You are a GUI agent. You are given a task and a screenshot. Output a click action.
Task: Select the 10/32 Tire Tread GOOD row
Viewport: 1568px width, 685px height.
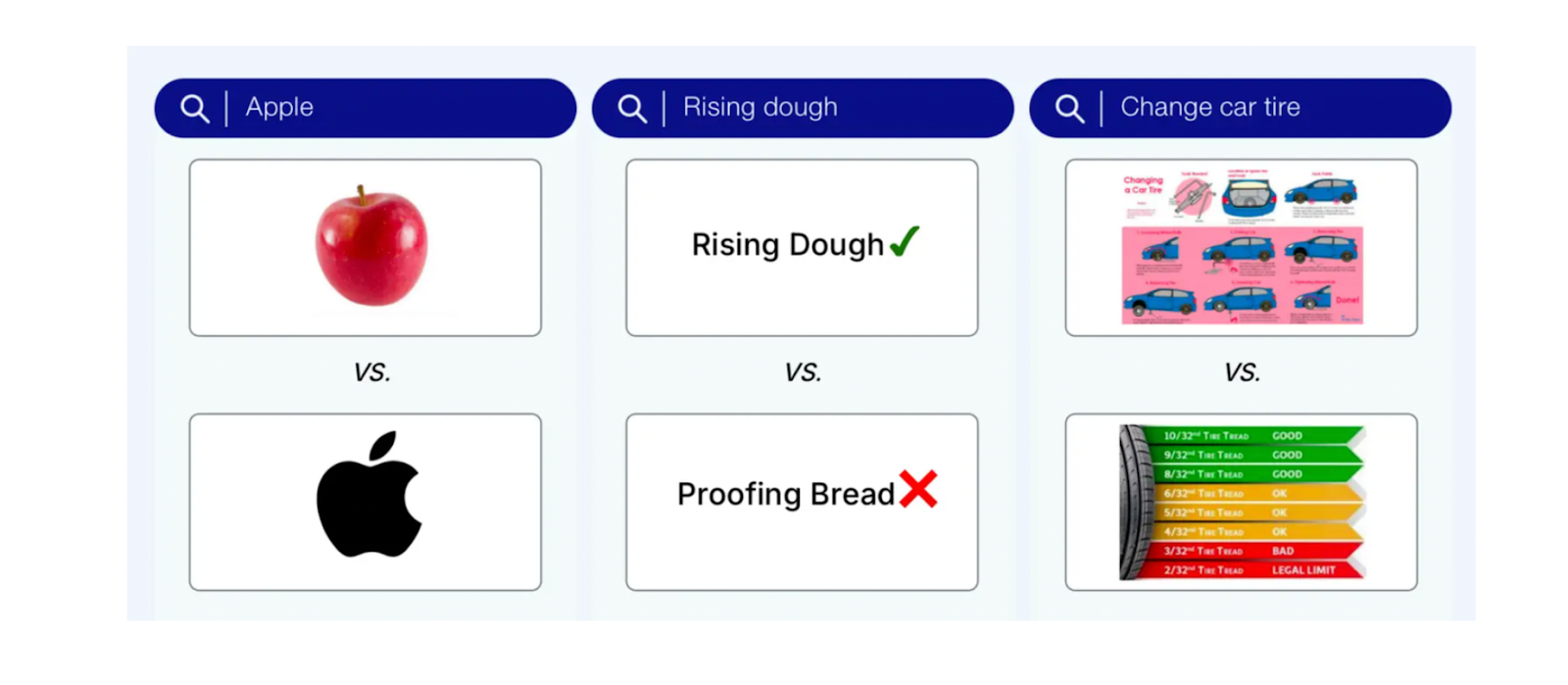click(x=1254, y=435)
